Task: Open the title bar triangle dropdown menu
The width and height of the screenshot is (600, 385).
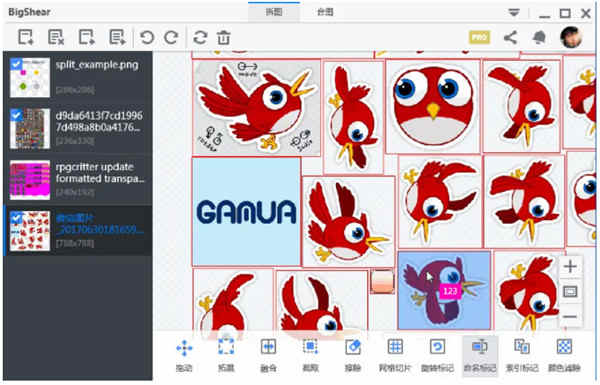Action: click(x=514, y=13)
